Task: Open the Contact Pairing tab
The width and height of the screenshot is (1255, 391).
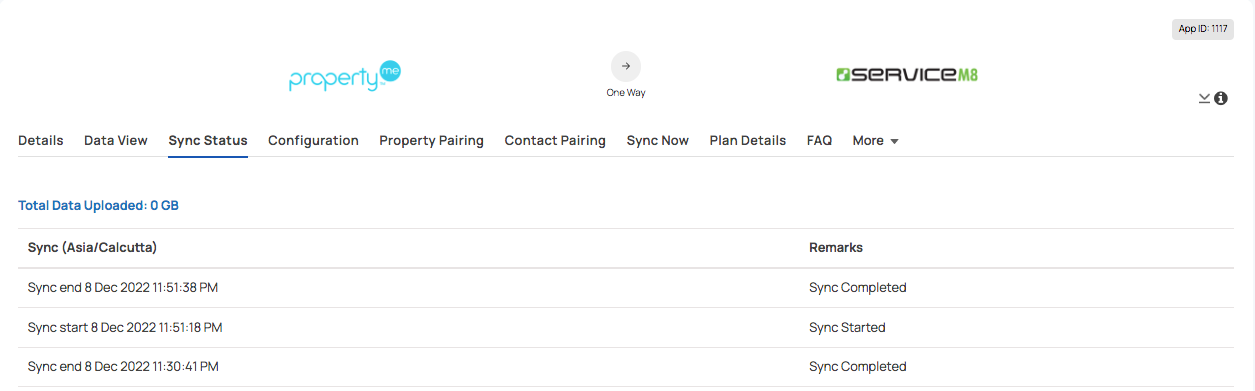Action: click(555, 141)
